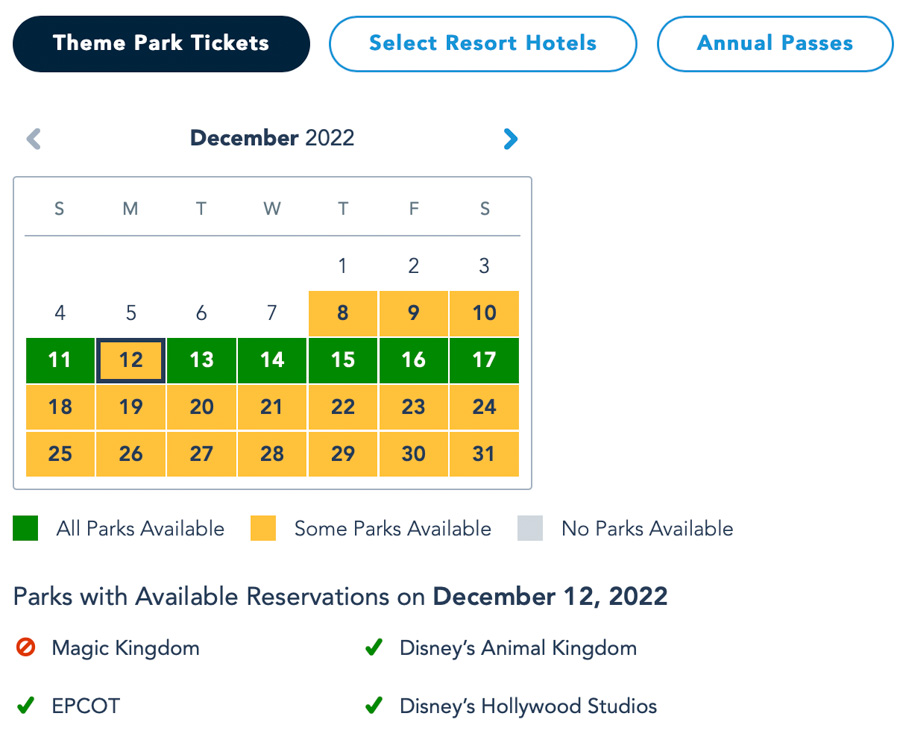Pick December 25 on the calendar
Image resolution: width=900 pixels, height=731 pixels.
coord(60,454)
